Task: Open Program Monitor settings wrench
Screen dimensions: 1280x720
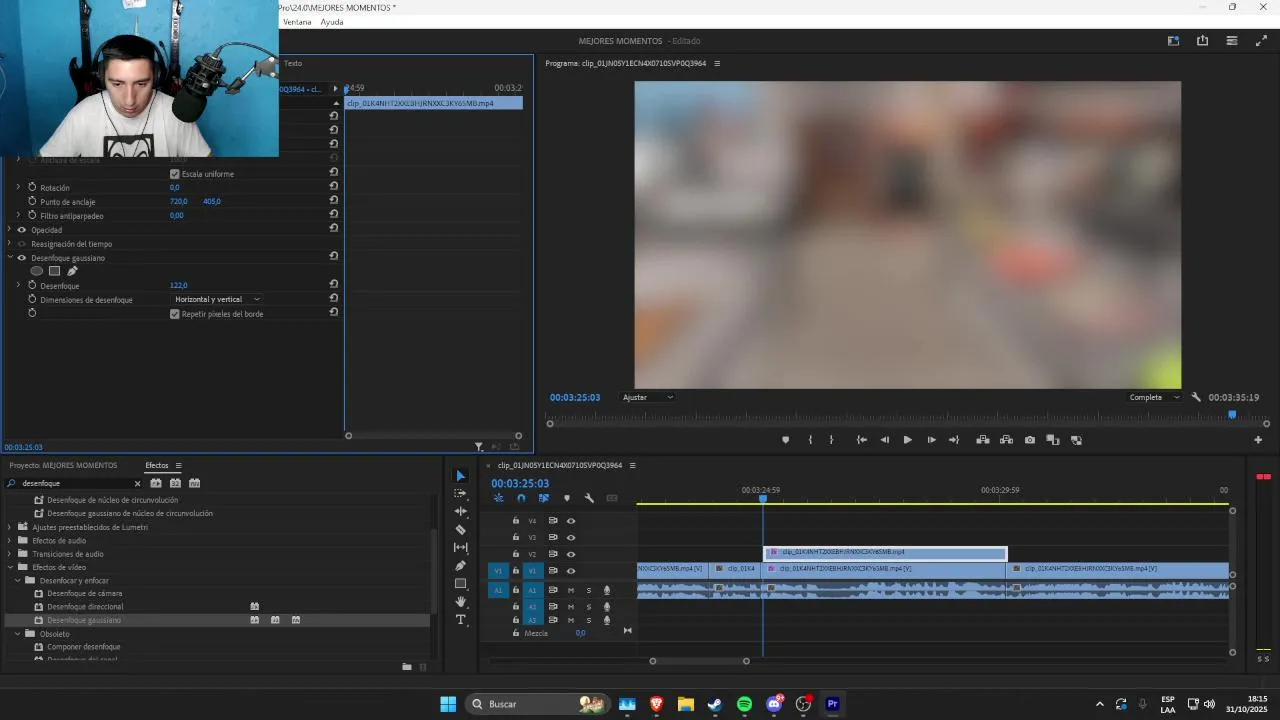Action: [1196, 397]
